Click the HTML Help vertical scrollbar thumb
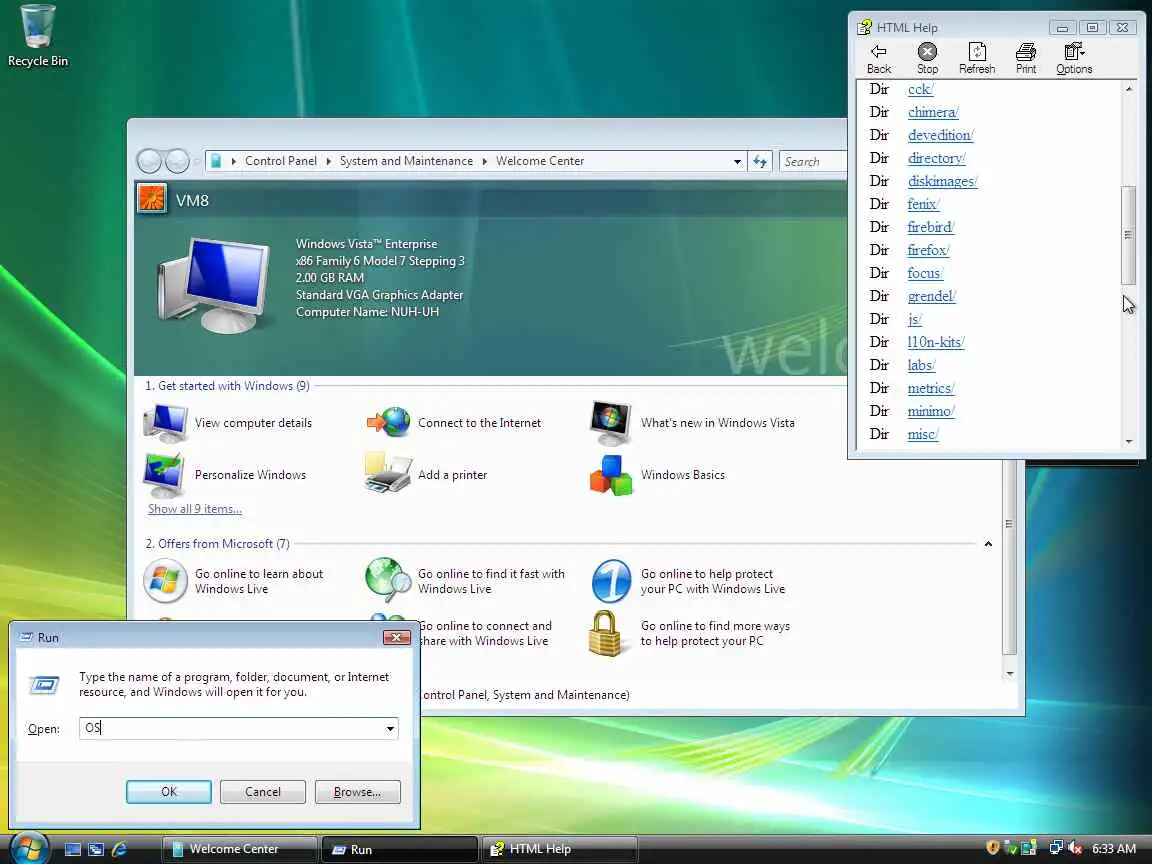Viewport: 1152px width, 864px height. point(1128,235)
